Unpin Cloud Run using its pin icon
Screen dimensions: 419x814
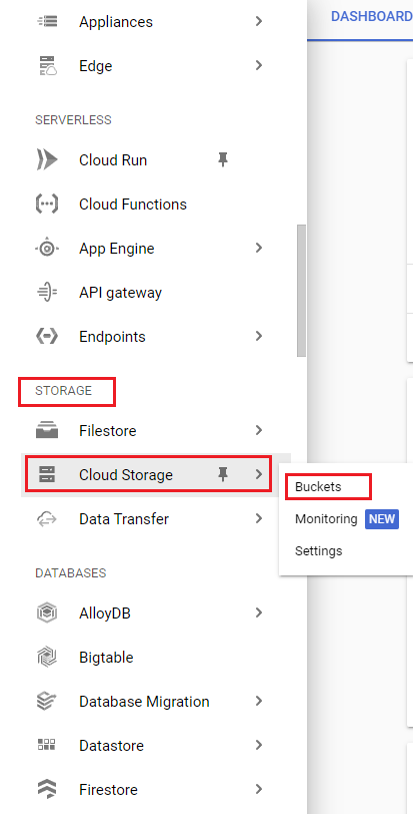tap(223, 160)
